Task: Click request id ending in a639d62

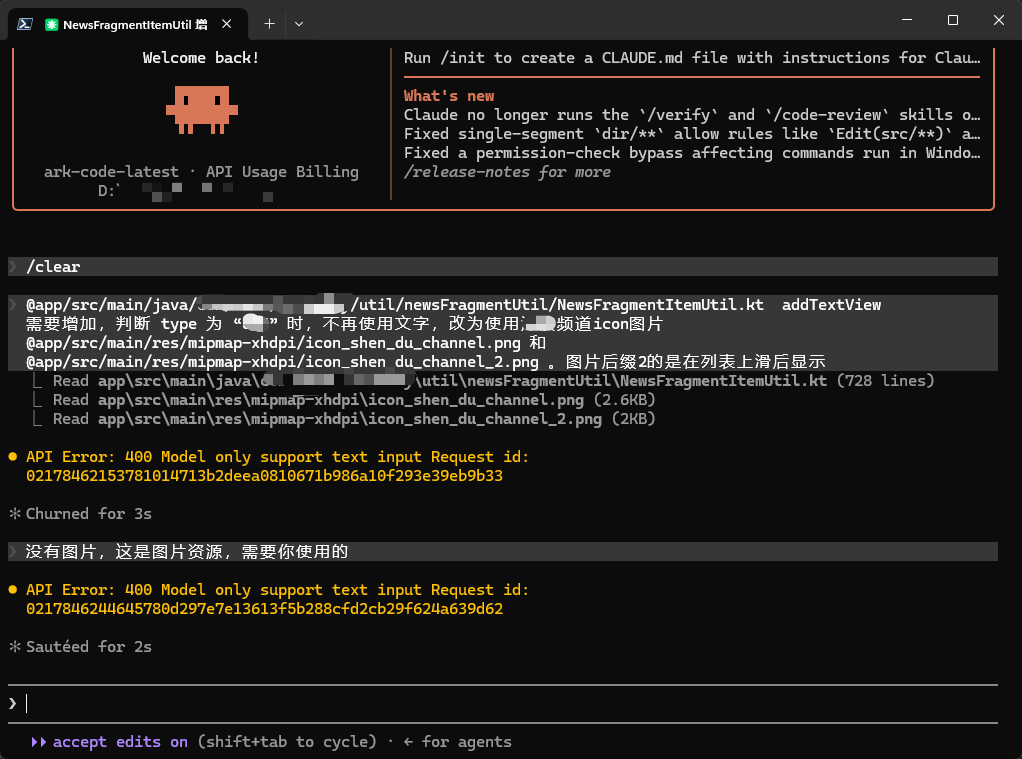Action: coord(264,609)
